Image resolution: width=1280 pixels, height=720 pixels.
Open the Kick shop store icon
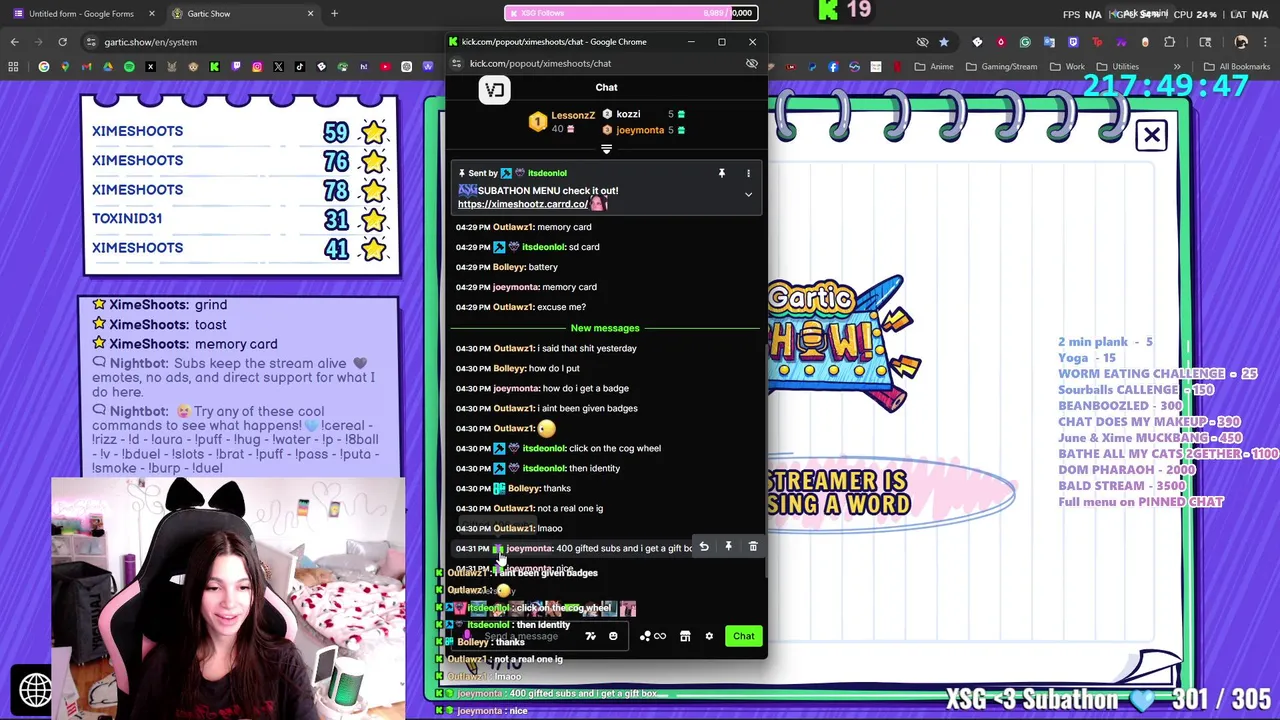click(685, 636)
